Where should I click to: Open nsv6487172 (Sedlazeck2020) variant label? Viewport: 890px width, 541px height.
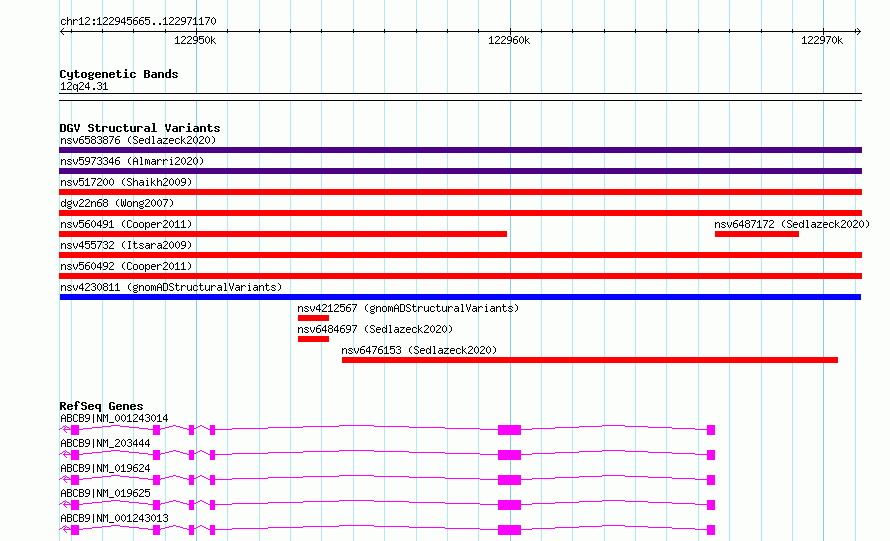[792, 224]
